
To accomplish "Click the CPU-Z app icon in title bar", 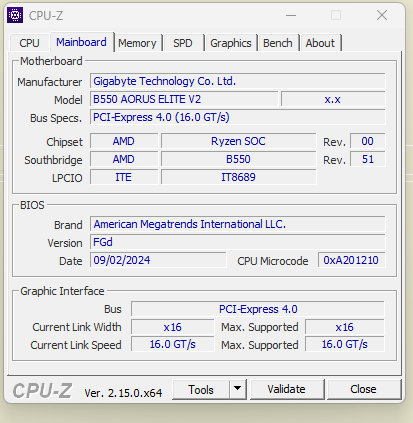I will tap(15, 15).
